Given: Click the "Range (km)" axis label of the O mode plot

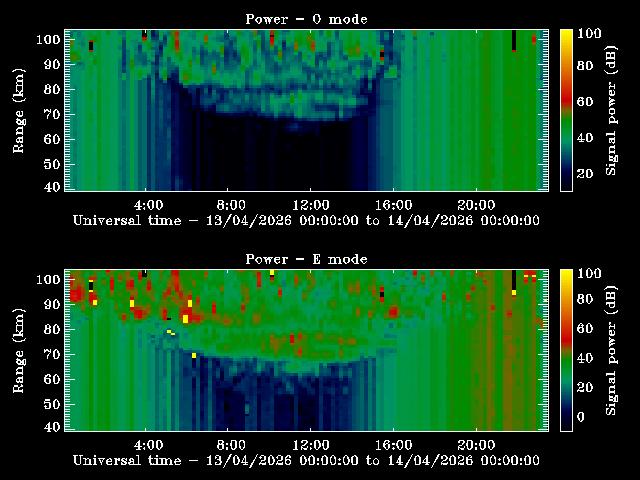Looking at the screenshot, I should click(18, 110).
